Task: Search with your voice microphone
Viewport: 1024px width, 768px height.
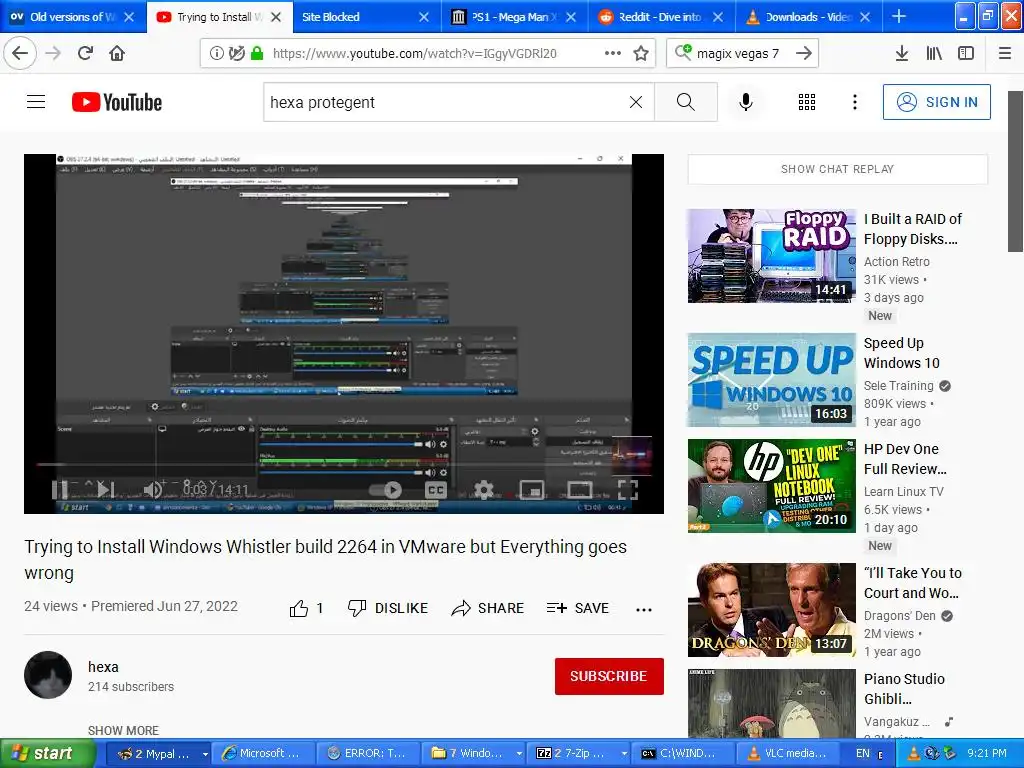Action: tap(746, 102)
